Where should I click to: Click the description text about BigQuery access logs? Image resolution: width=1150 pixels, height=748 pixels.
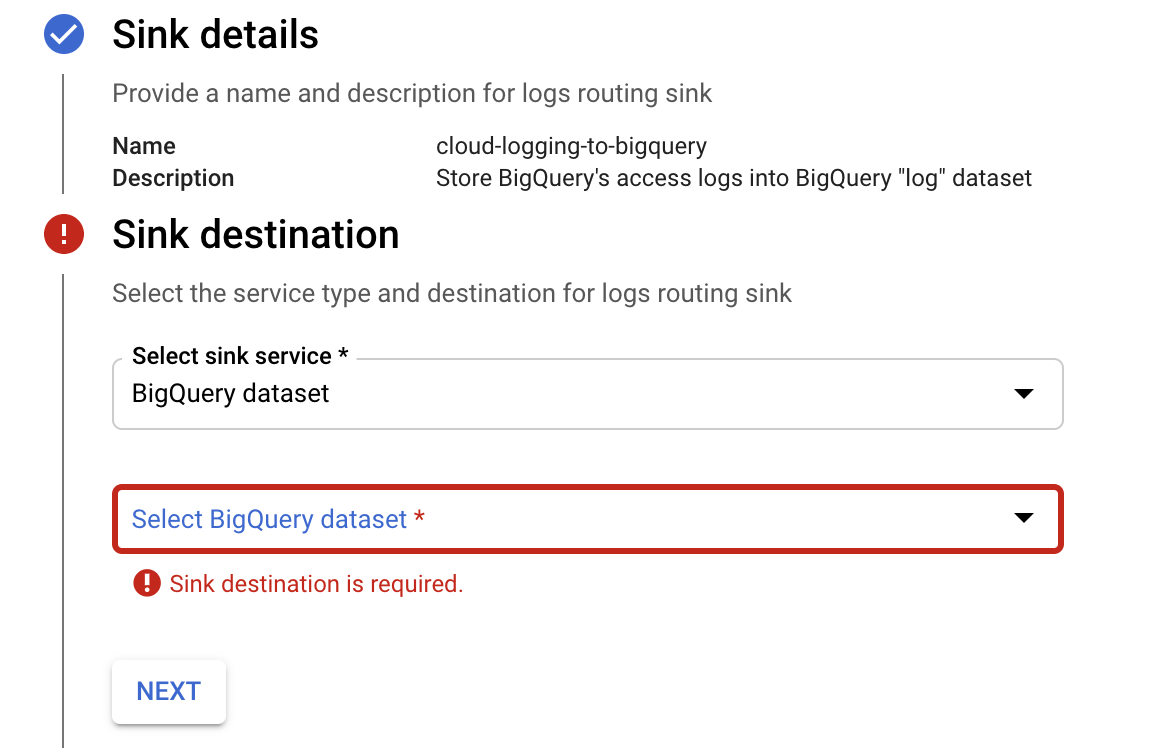[x=733, y=178]
